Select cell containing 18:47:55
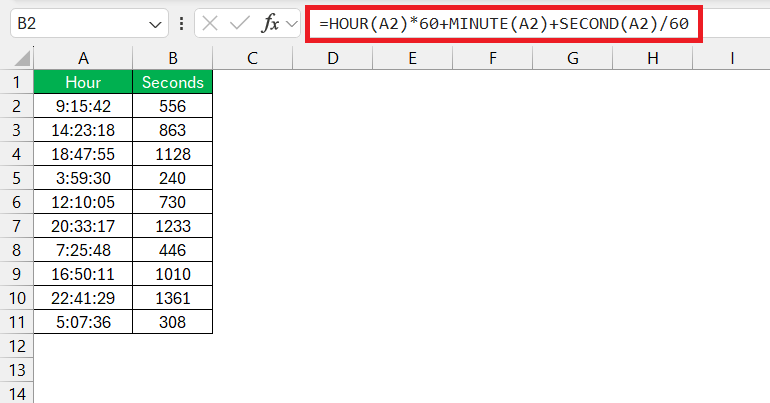The height and width of the screenshot is (403, 770). (83, 154)
